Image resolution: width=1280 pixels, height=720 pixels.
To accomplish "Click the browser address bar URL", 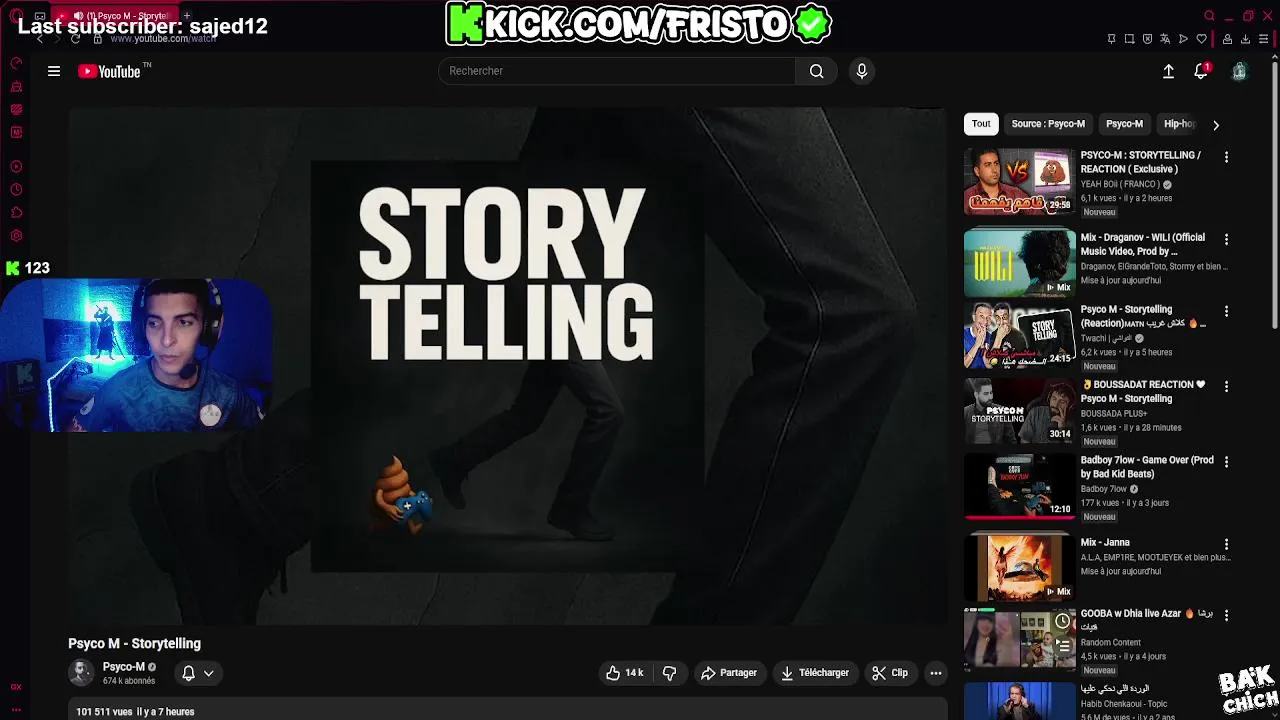I will tap(163, 38).
